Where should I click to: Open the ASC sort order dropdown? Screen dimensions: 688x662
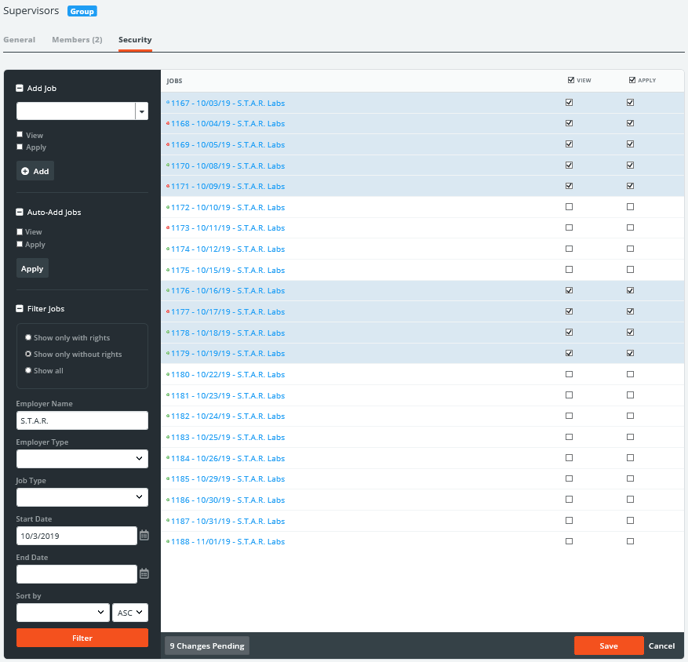(x=130, y=612)
